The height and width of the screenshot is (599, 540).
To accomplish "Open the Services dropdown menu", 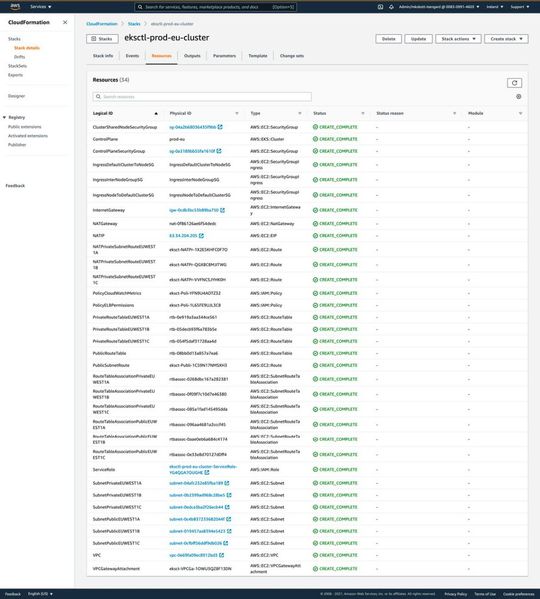I will pos(40,7).
